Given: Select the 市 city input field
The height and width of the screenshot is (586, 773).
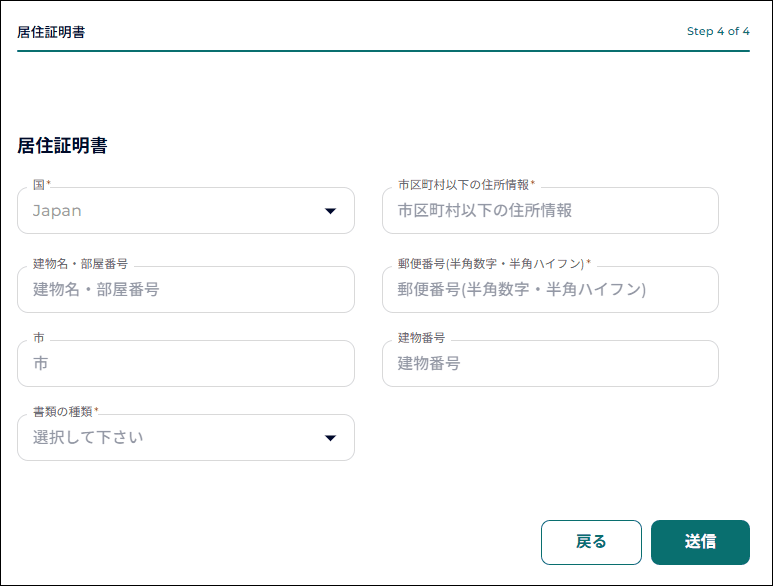Looking at the screenshot, I should click(185, 364).
